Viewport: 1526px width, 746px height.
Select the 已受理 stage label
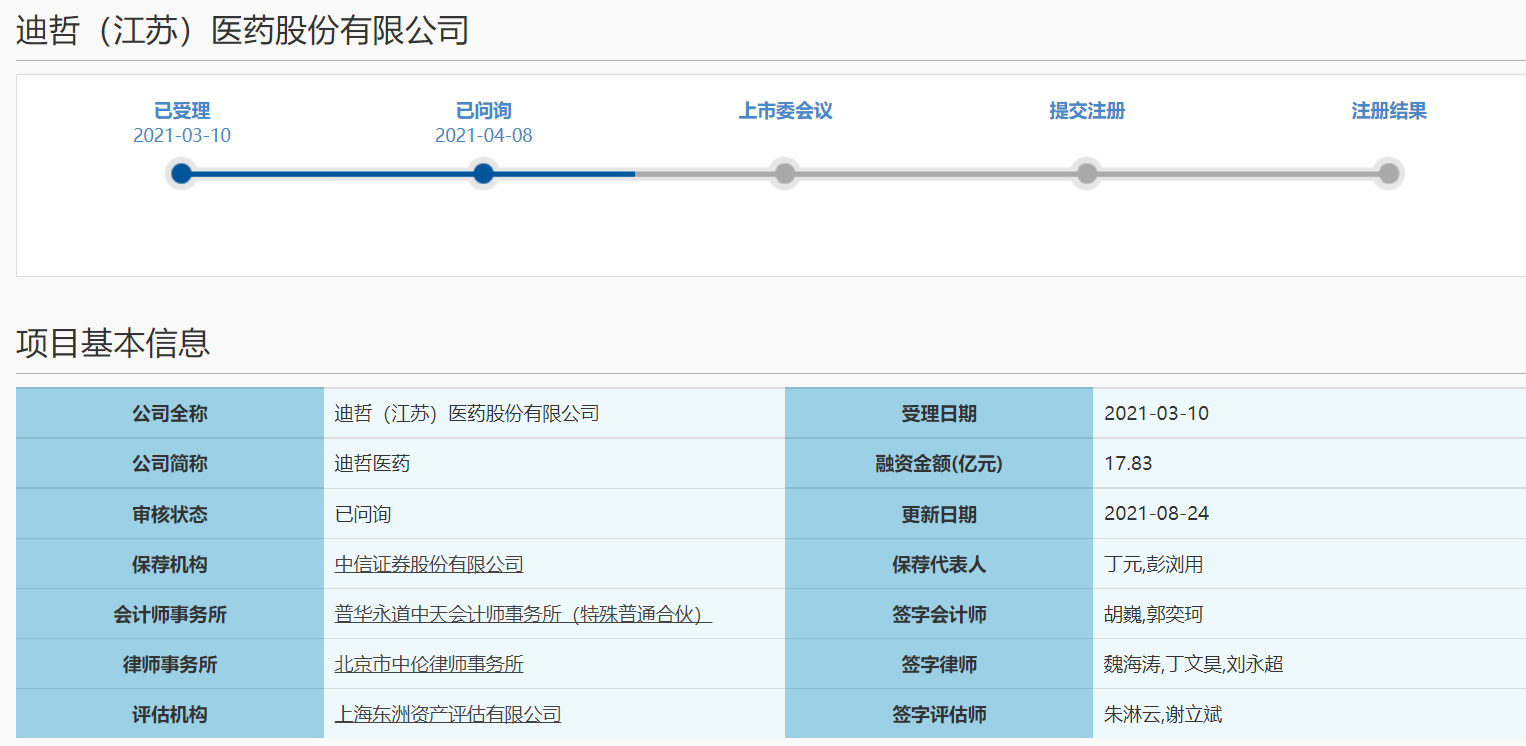[x=182, y=111]
